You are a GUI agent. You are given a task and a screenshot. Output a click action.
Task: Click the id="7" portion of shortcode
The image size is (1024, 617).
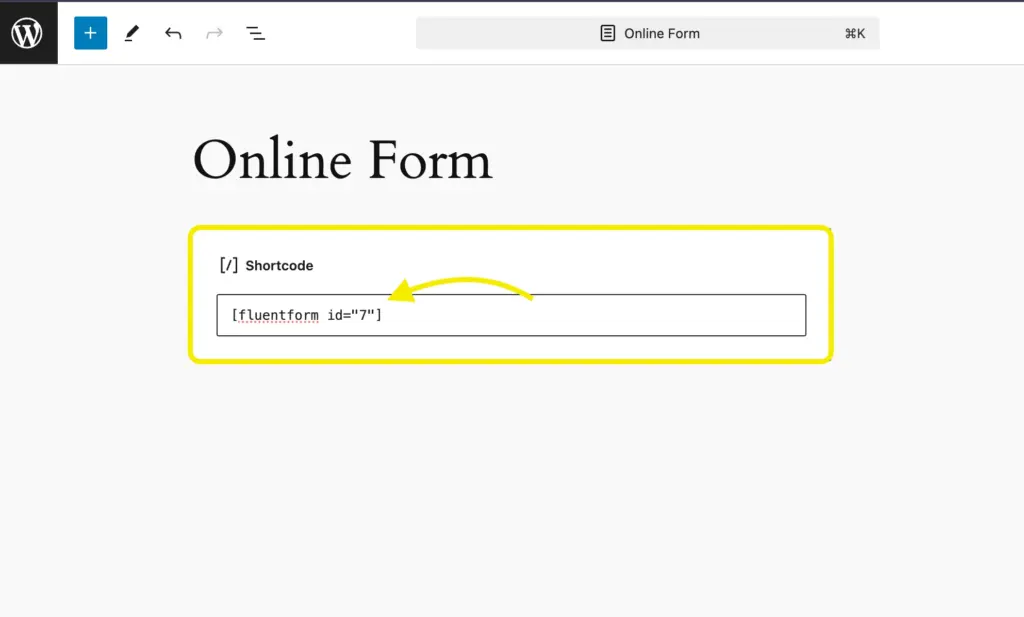click(x=352, y=315)
